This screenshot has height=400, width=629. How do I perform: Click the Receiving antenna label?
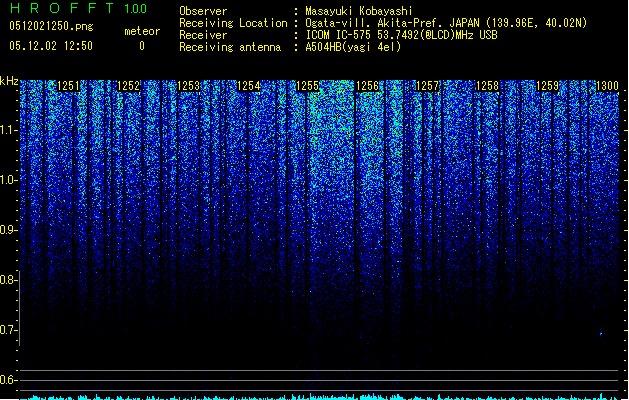click(x=230, y=47)
